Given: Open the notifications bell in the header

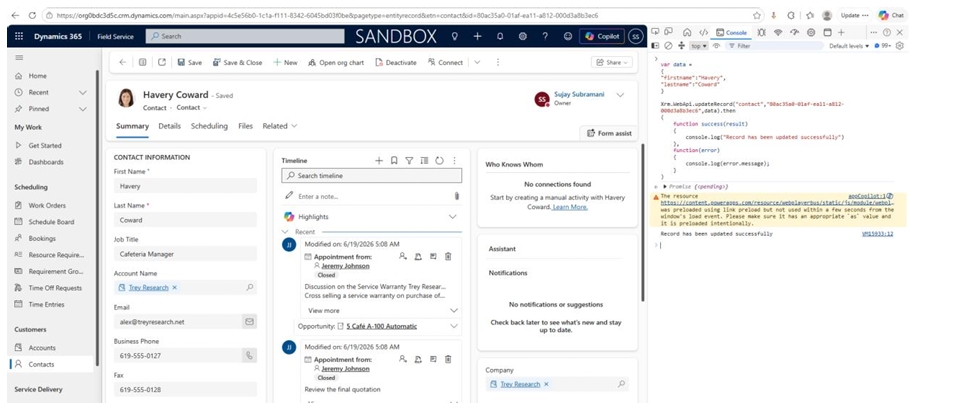Looking at the screenshot, I should pos(500,36).
